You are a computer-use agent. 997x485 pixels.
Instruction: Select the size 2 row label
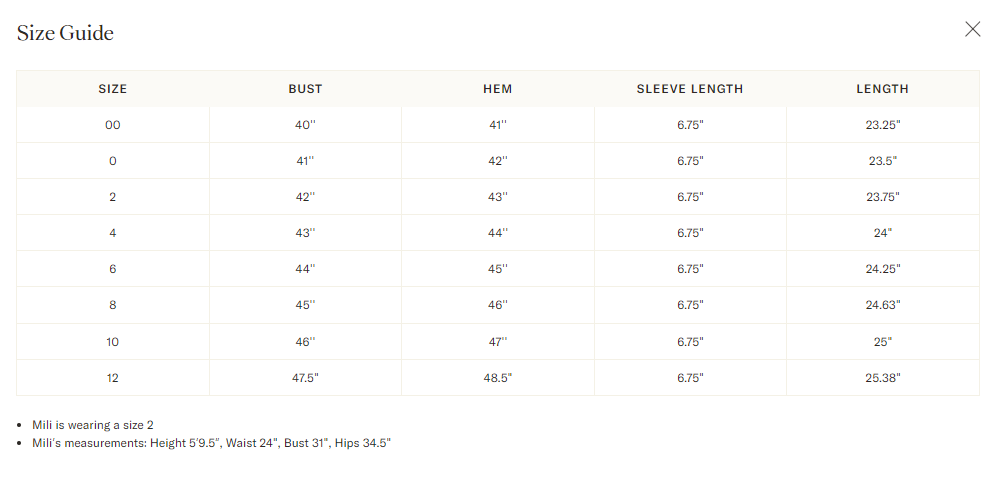click(x=113, y=197)
